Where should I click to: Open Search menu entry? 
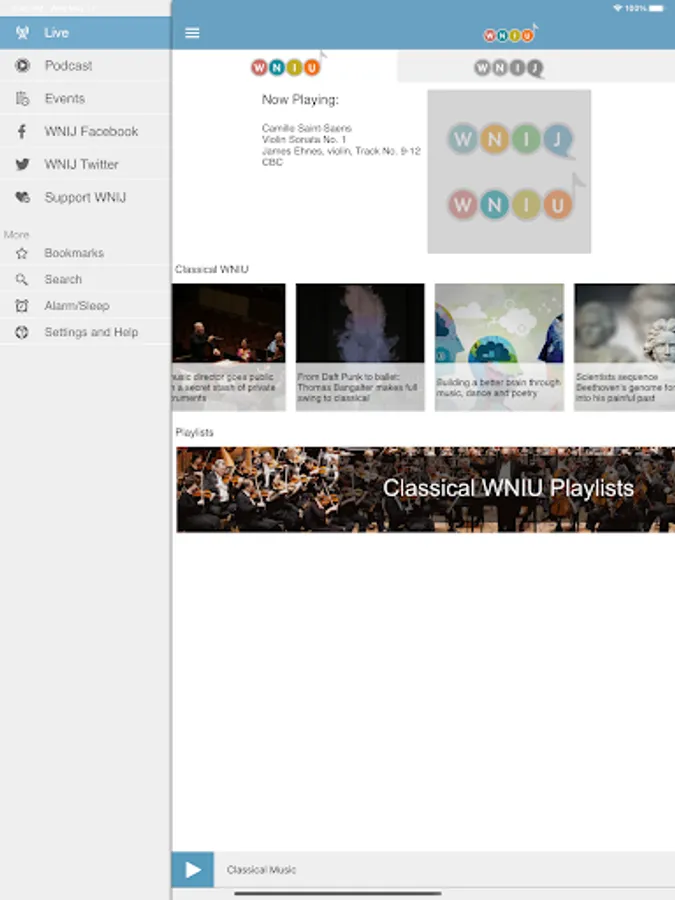[85, 280]
